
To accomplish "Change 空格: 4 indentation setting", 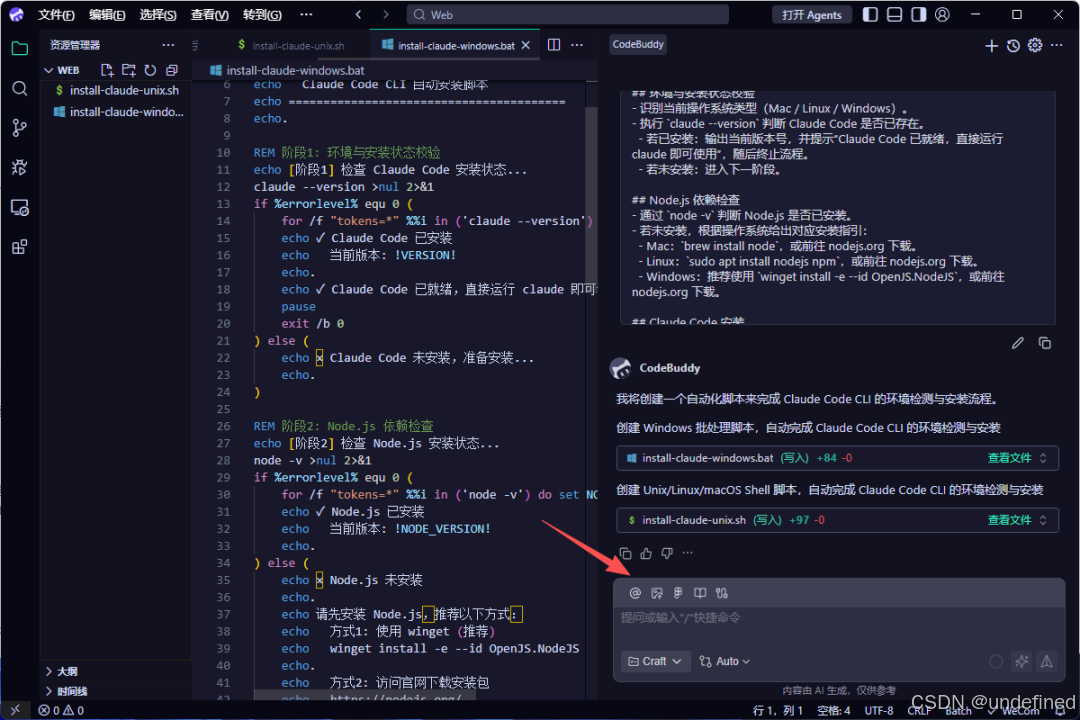I will pyautogui.click(x=833, y=710).
